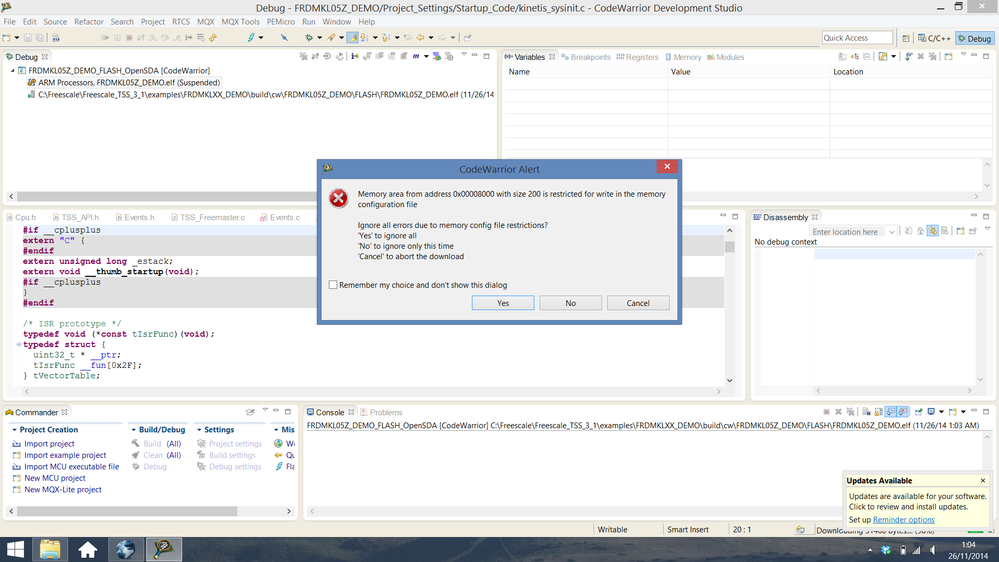The image size is (999, 562).
Task: Open the console display selected dropdown
Action: (x=941, y=412)
